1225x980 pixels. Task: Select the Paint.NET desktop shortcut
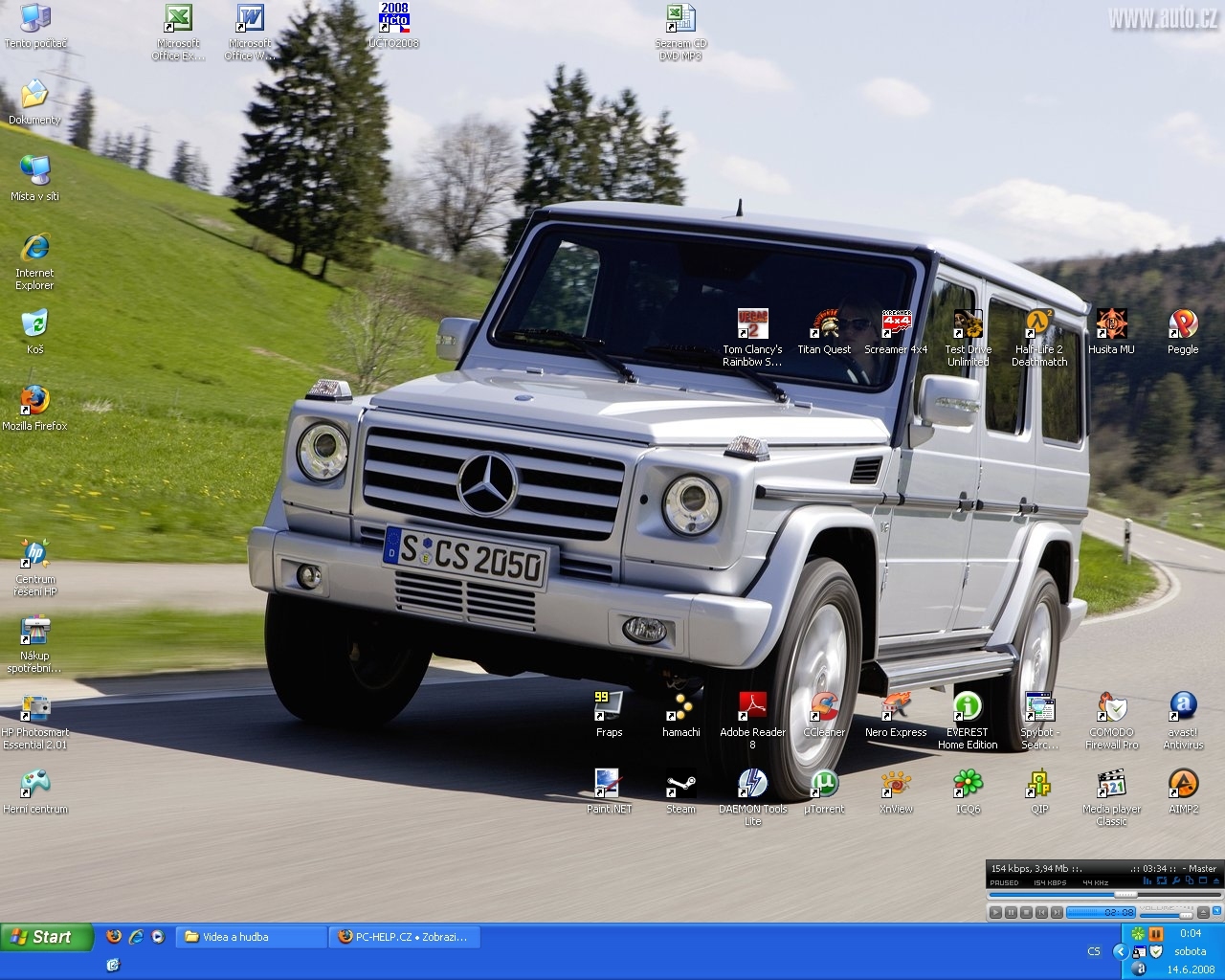pyautogui.click(x=609, y=792)
